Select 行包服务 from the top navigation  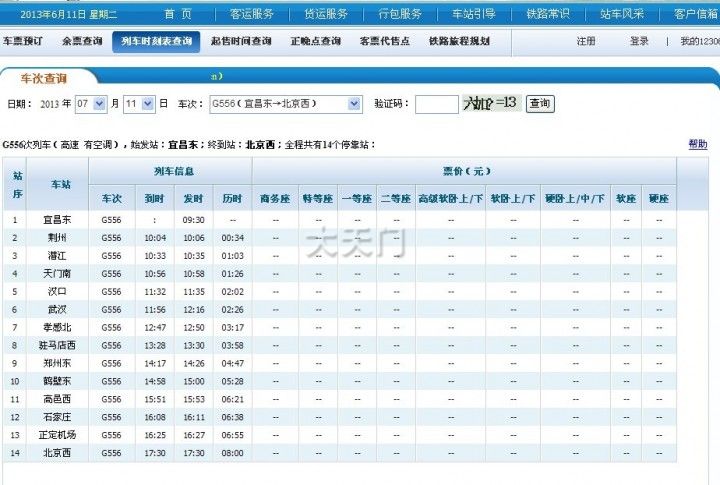400,13
